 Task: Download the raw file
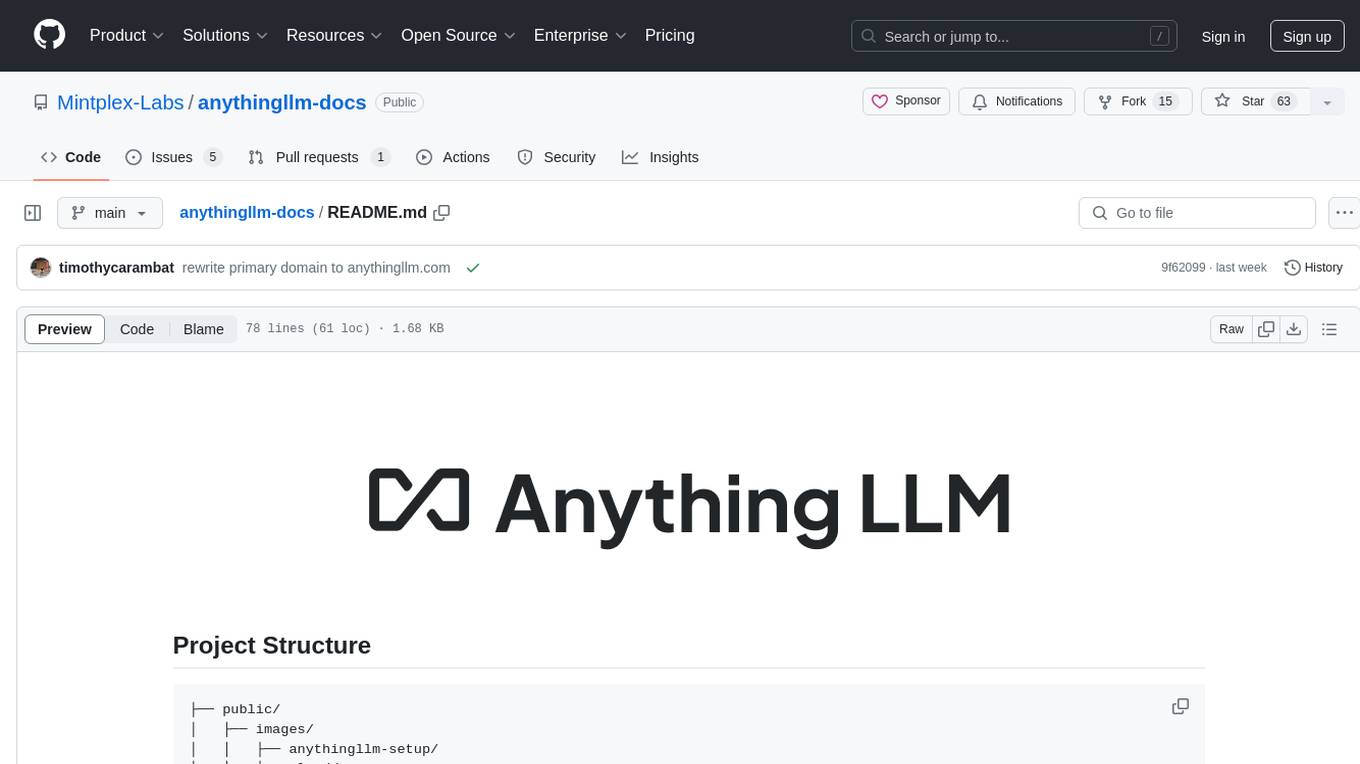1294,329
